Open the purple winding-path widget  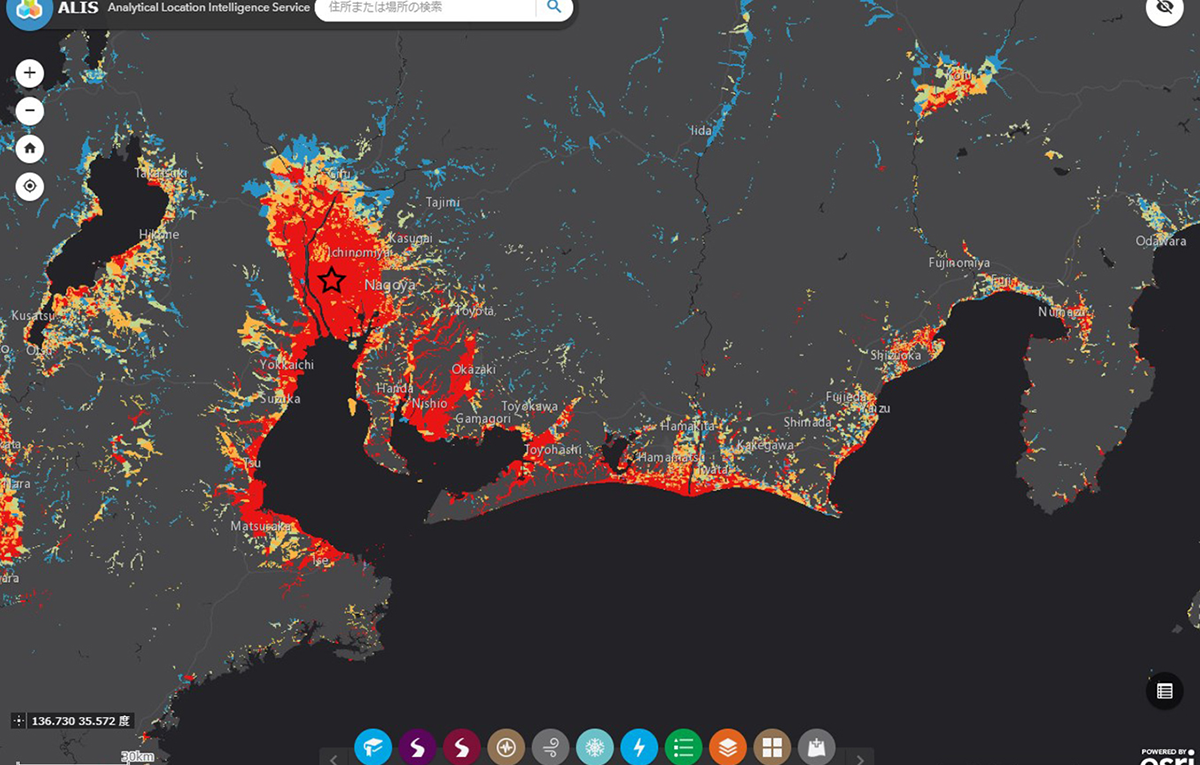pos(417,746)
